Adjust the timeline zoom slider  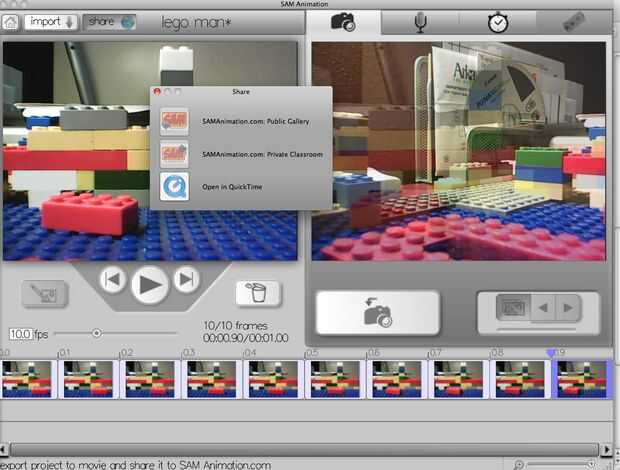tap(561, 464)
